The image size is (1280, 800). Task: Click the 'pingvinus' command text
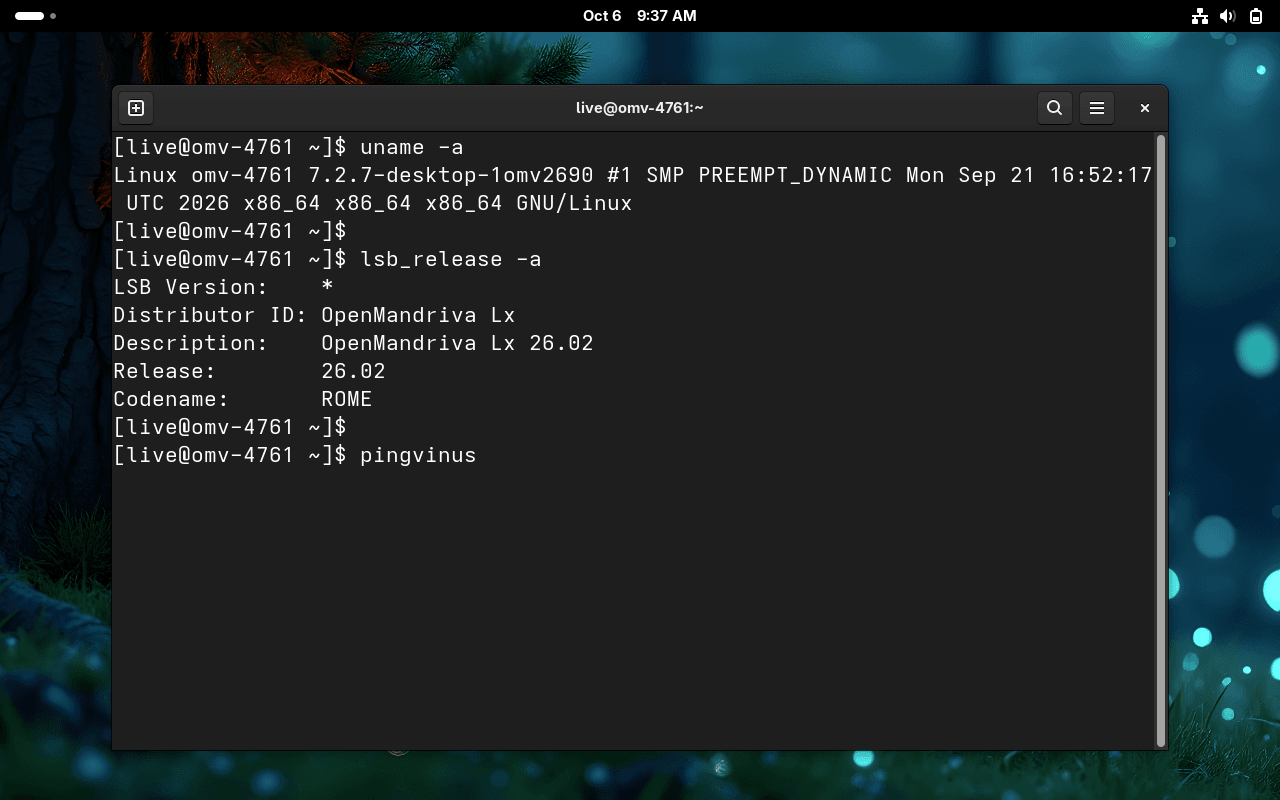418,455
